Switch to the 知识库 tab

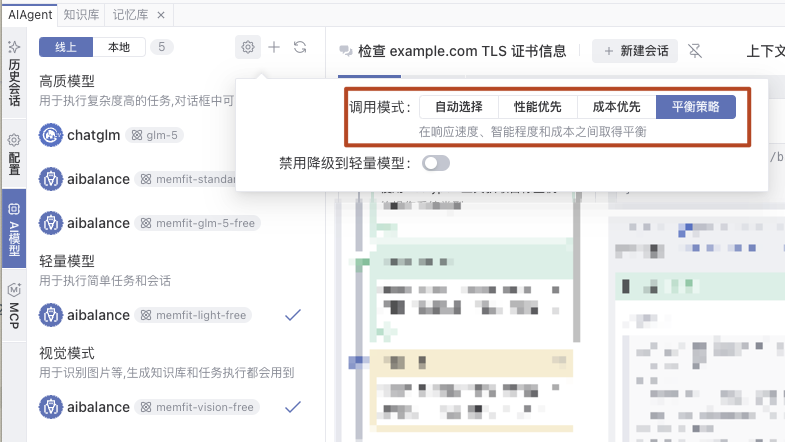(79, 14)
